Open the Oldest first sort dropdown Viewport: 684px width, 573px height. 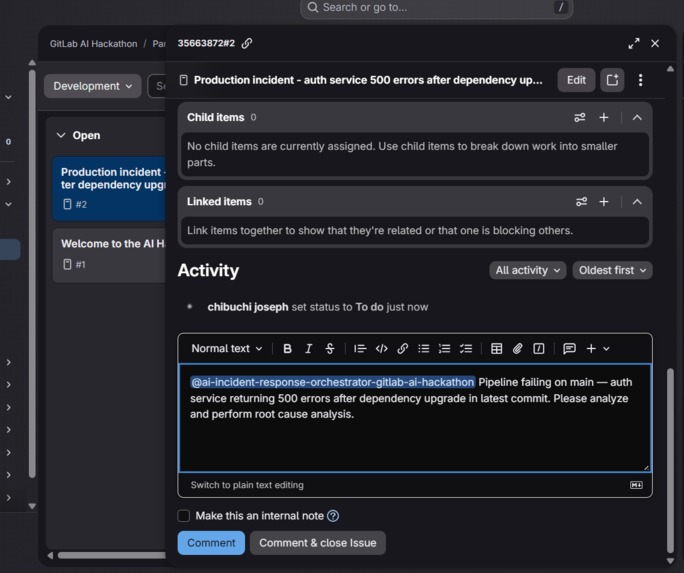612,270
